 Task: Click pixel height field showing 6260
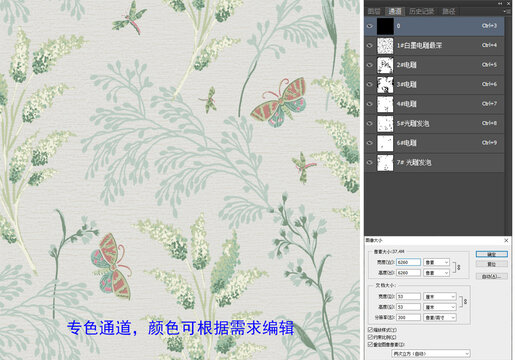[x=408, y=273]
